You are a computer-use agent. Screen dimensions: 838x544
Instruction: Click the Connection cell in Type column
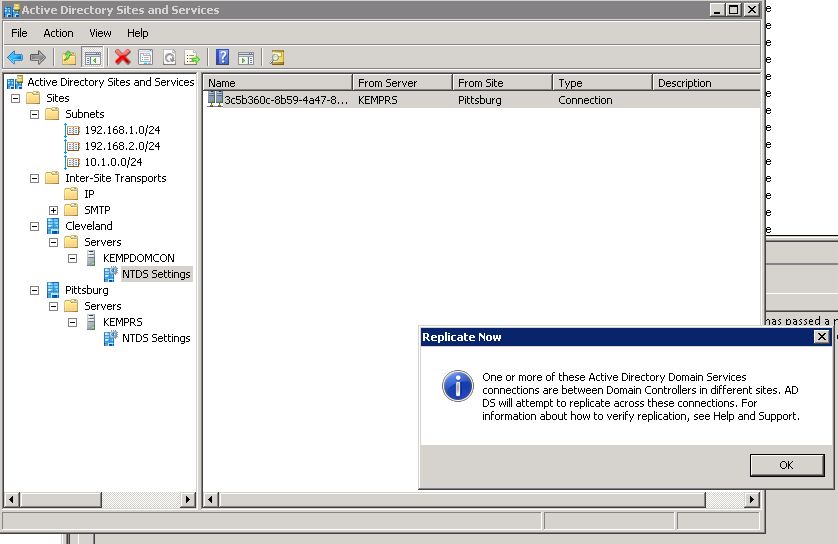[585, 100]
